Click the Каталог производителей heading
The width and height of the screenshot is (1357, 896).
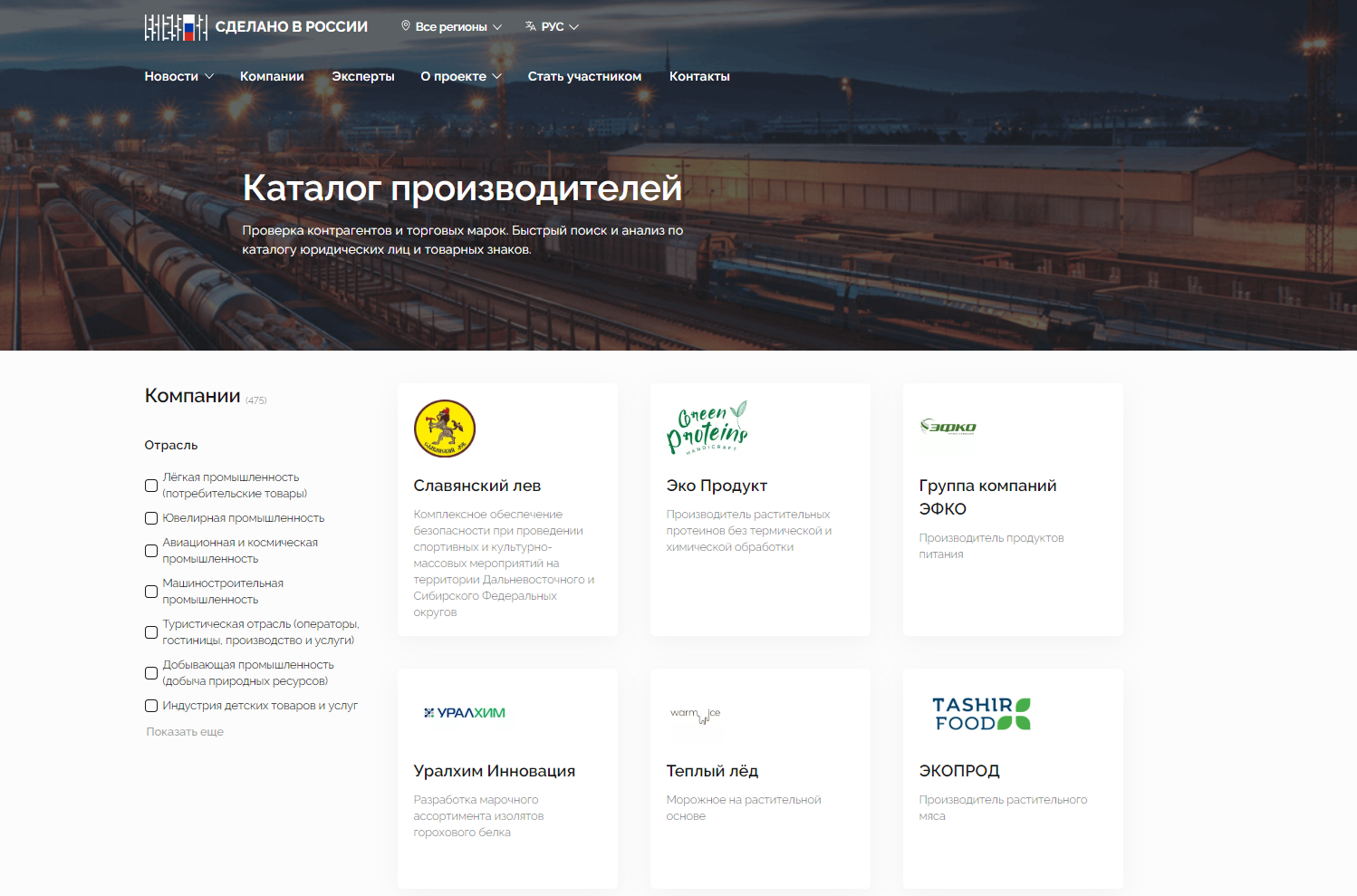462,188
